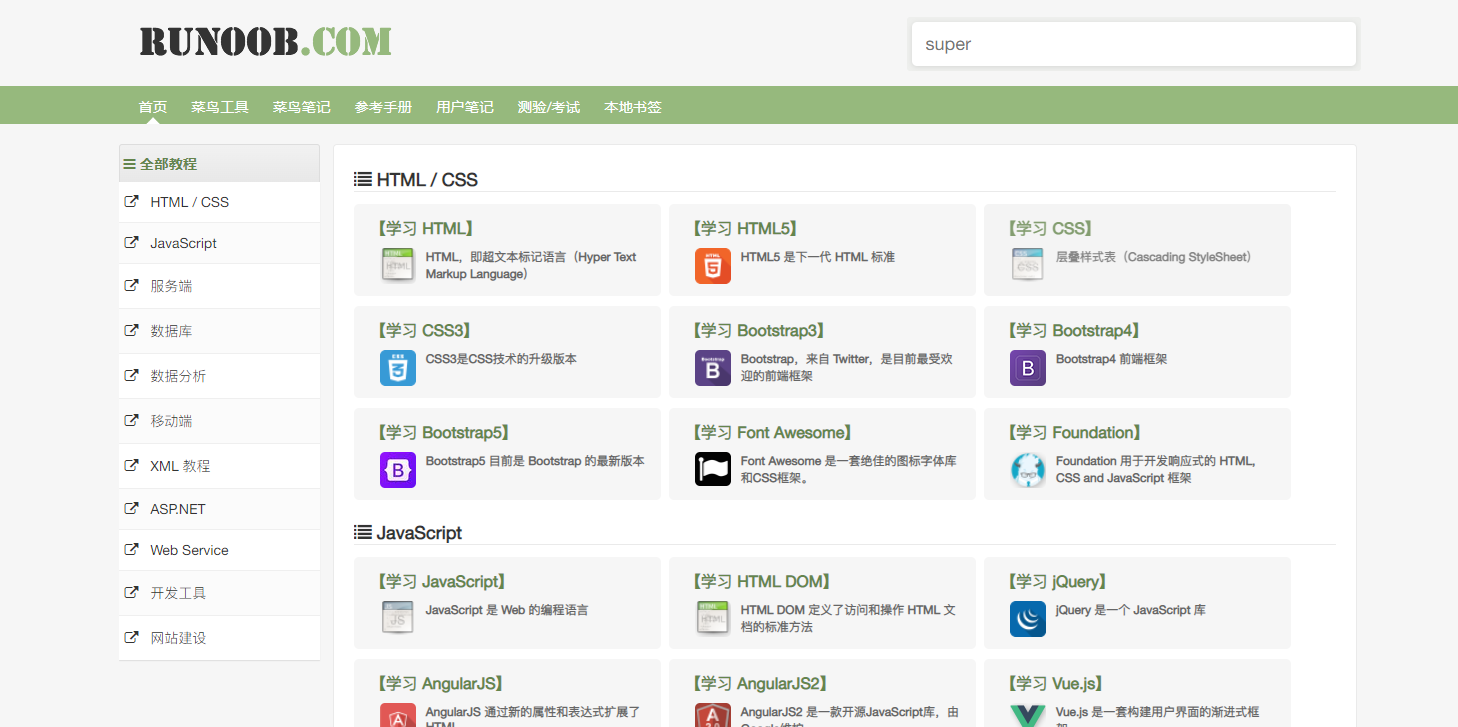
Task: Click external-link icon beside XML 教程
Action: 131,465
